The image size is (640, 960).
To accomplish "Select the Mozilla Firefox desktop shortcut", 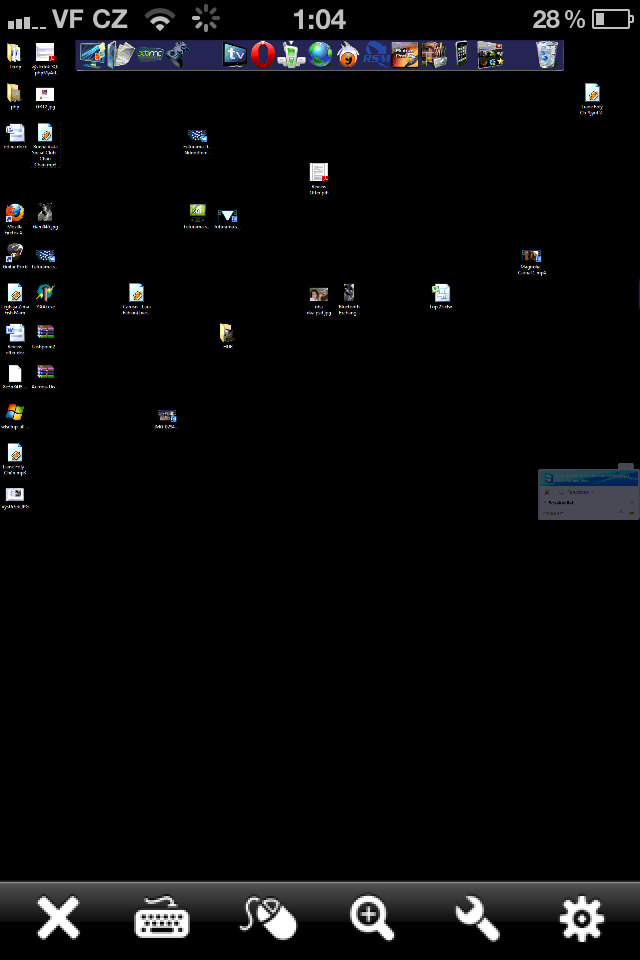I will [15, 213].
